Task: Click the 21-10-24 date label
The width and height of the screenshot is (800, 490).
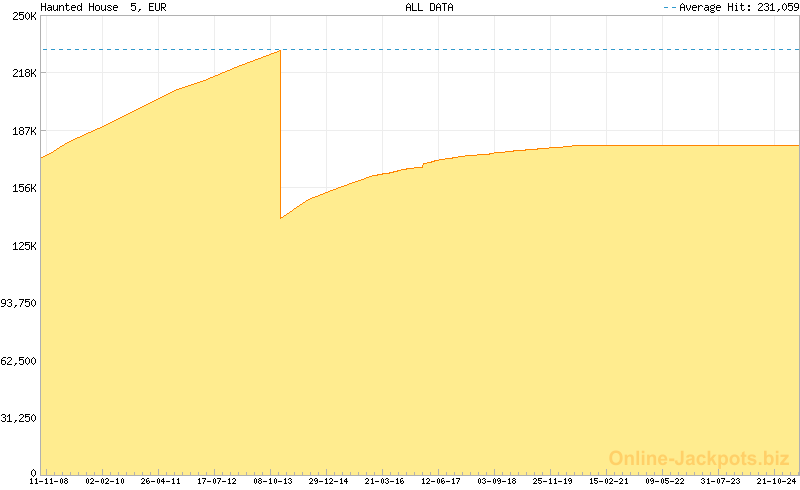Action: 776,481
